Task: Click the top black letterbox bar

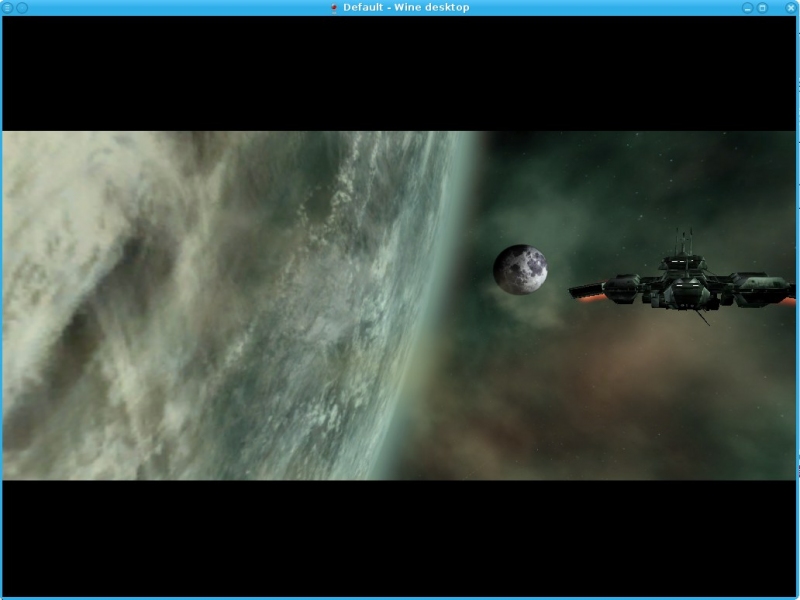Action: click(400, 72)
